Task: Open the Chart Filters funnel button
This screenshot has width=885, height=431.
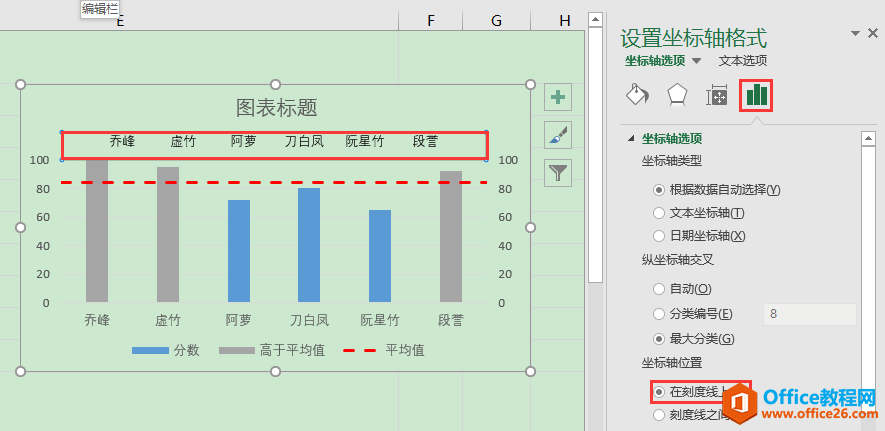Action: pos(557,172)
